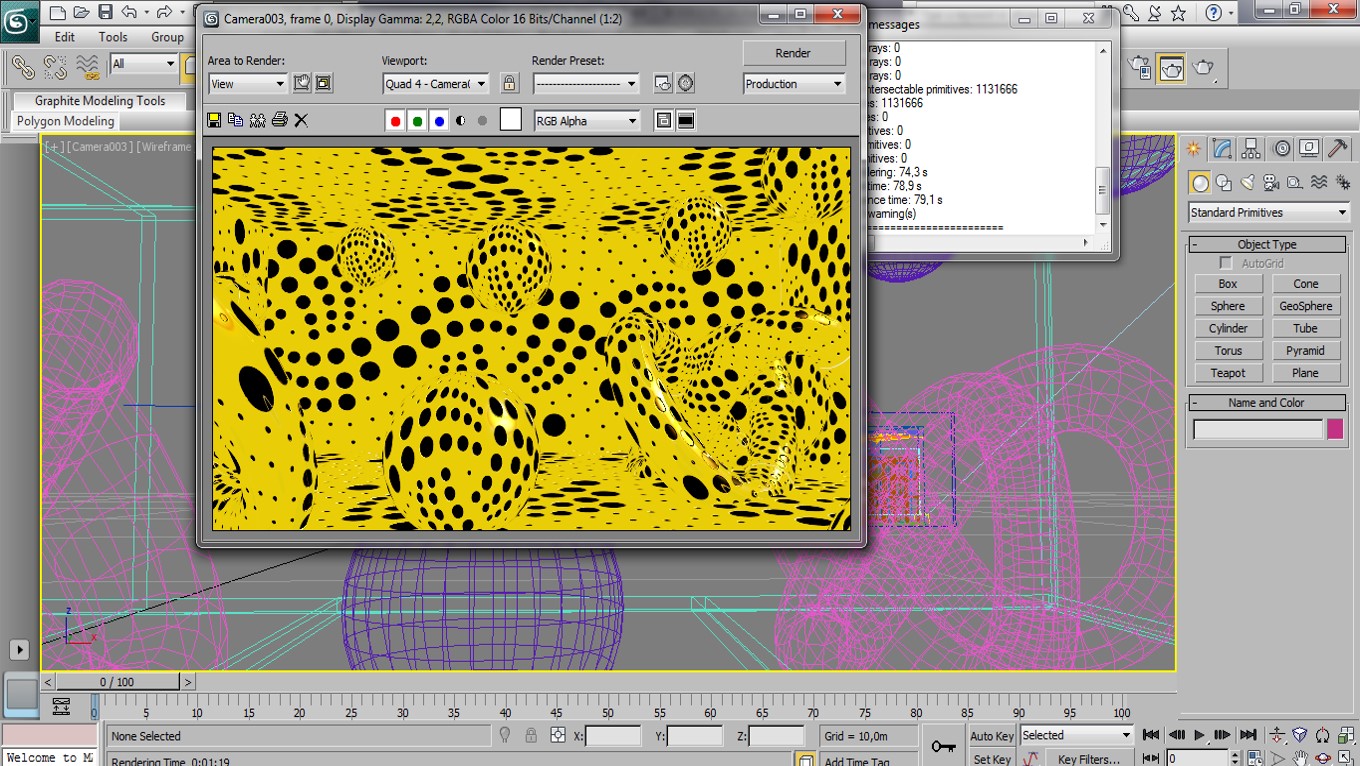This screenshot has height=766, width=1360.
Task: Open the Production render mode dropdown
Action: click(x=795, y=84)
